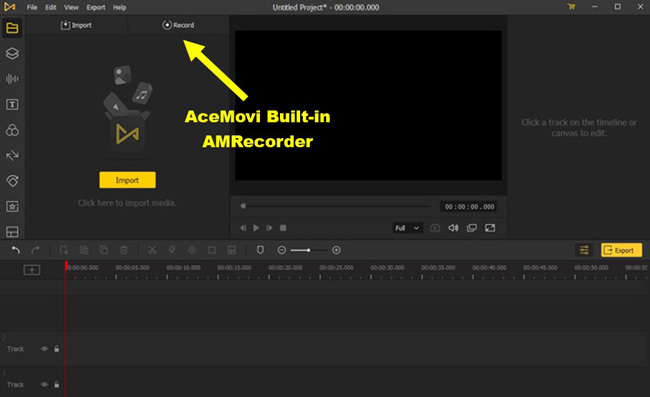Zoom out timeline with minus icon
The width and height of the screenshot is (650, 397).
(x=281, y=250)
